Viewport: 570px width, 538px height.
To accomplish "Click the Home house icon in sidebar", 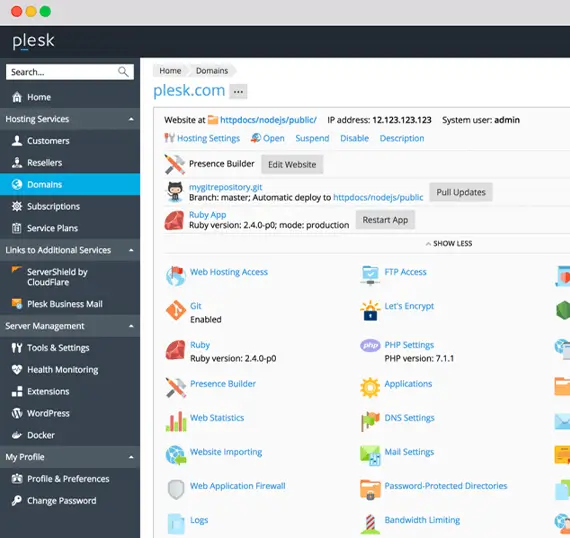I will [17, 97].
